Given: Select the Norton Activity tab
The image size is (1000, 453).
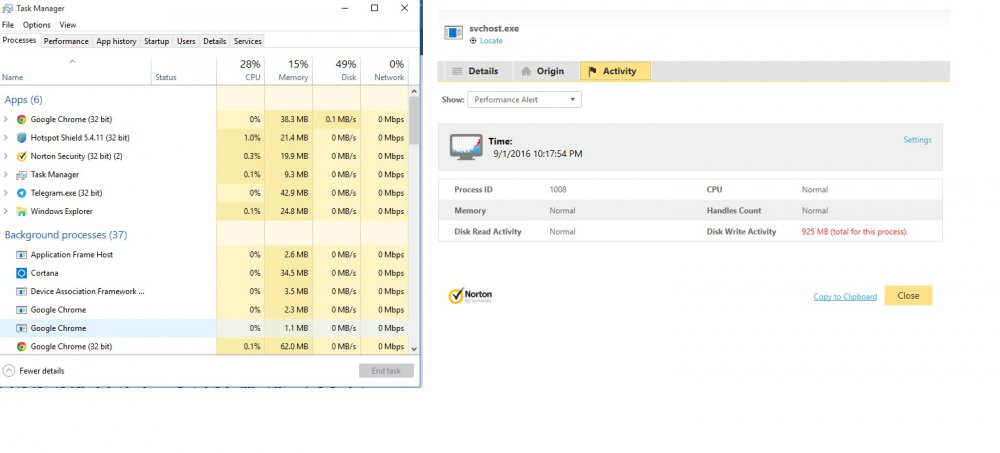Looking at the screenshot, I should tap(615, 71).
